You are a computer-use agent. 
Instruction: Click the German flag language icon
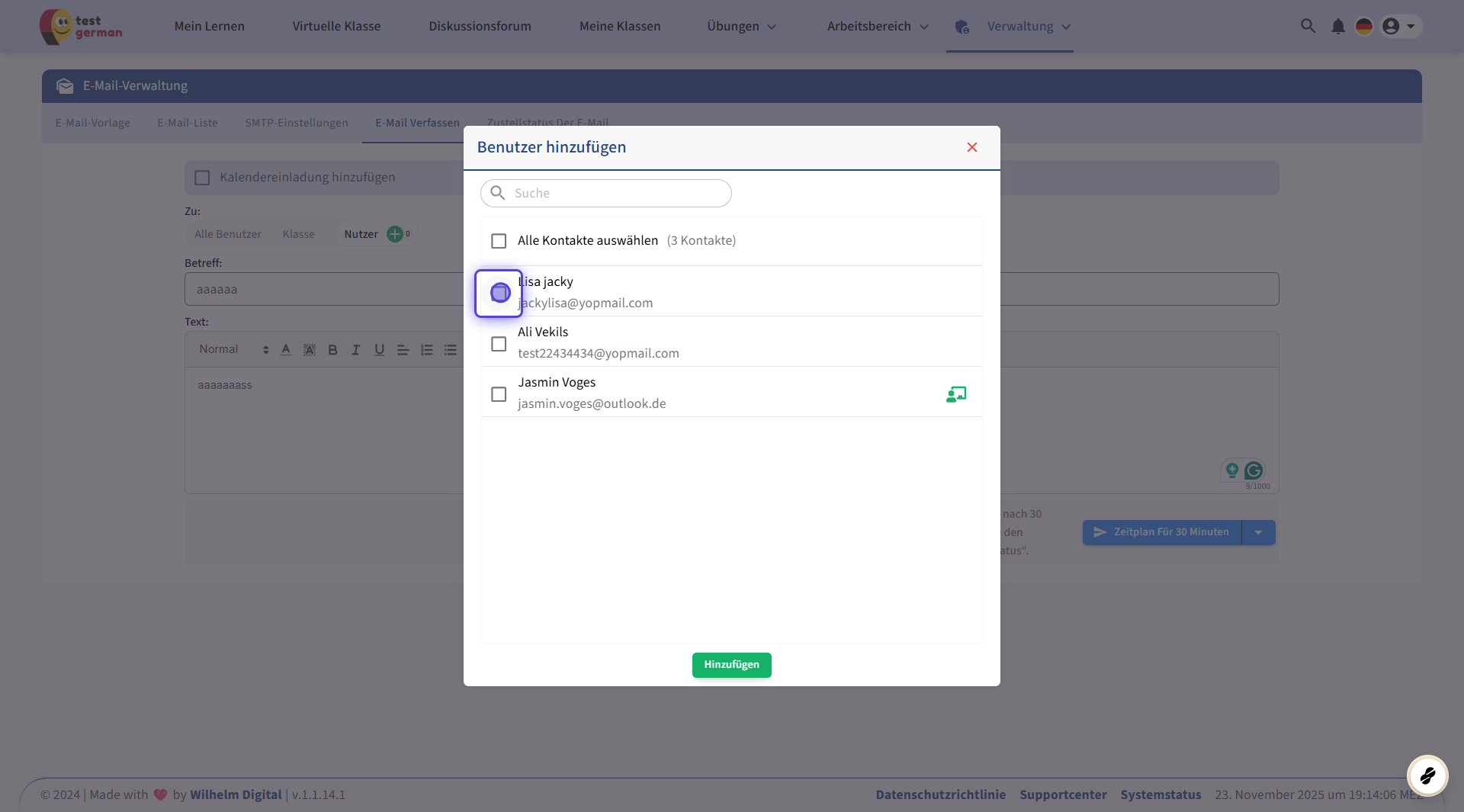pos(1363,27)
